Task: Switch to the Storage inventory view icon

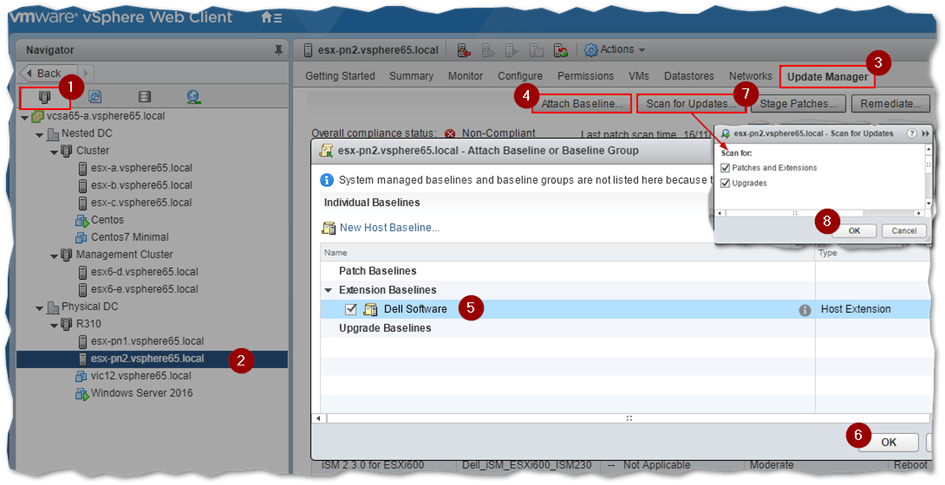Action: tap(145, 96)
